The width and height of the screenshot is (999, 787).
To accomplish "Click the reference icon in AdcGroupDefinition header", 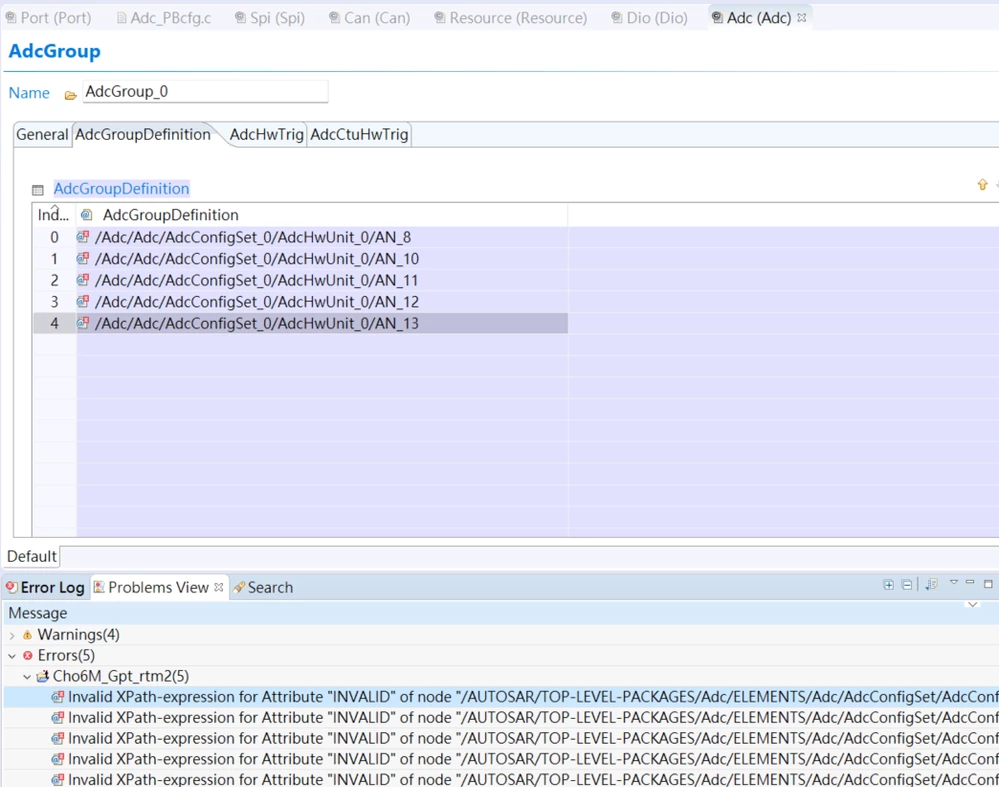I will [87, 215].
